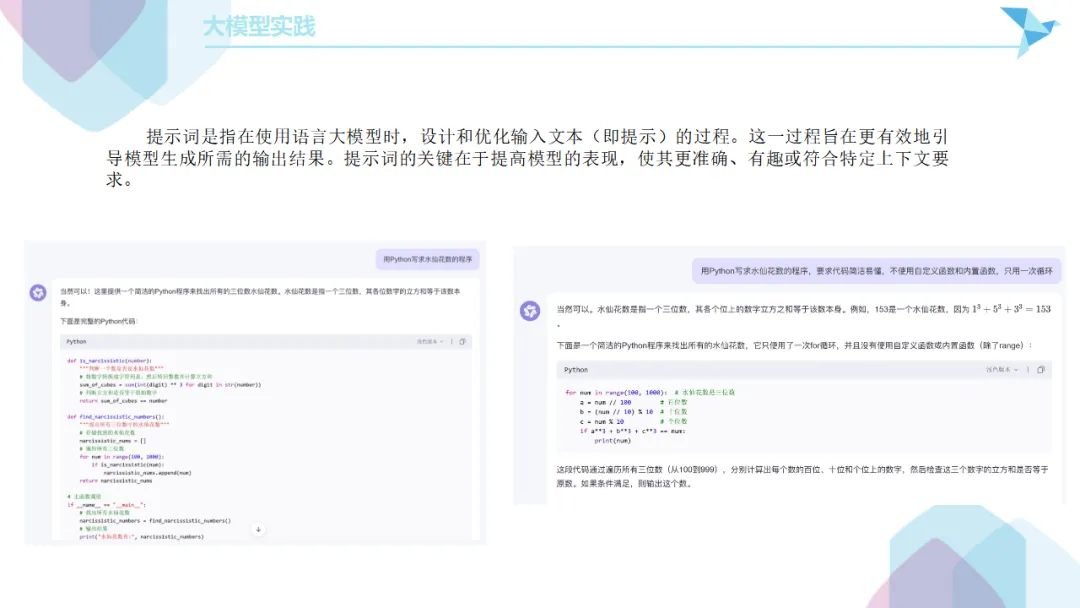Viewport: 1080px width, 608px height.
Task: Click the paragraph line starting "提示词是指在使用语言大模型时"
Action: point(548,136)
